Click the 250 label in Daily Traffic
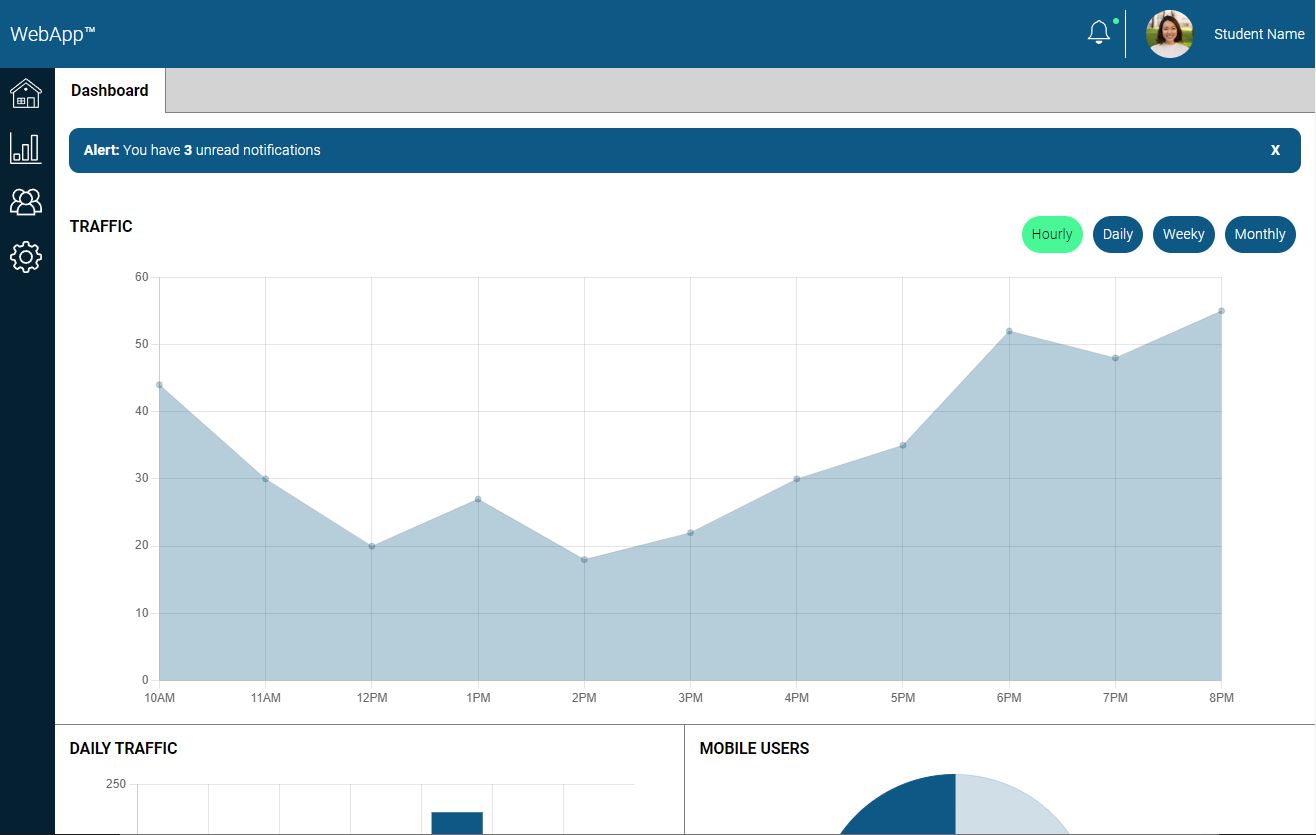The image size is (1316, 835). tap(116, 784)
